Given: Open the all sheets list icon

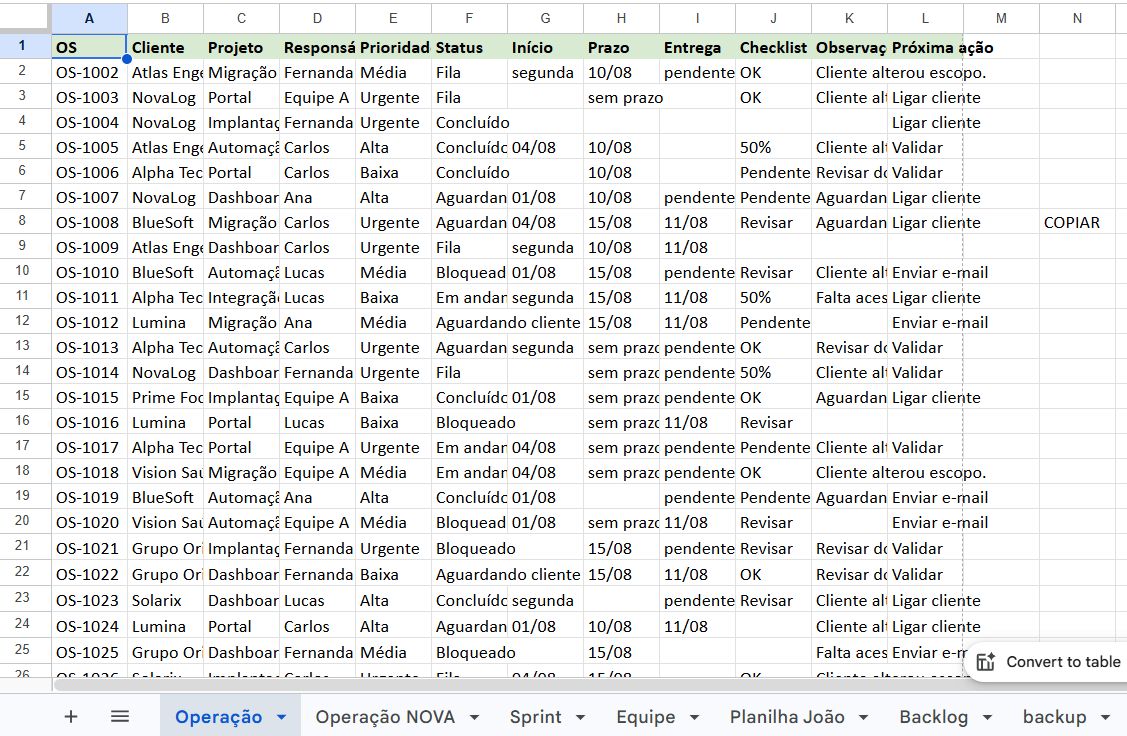Looking at the screenshot, I should [120, 717].
